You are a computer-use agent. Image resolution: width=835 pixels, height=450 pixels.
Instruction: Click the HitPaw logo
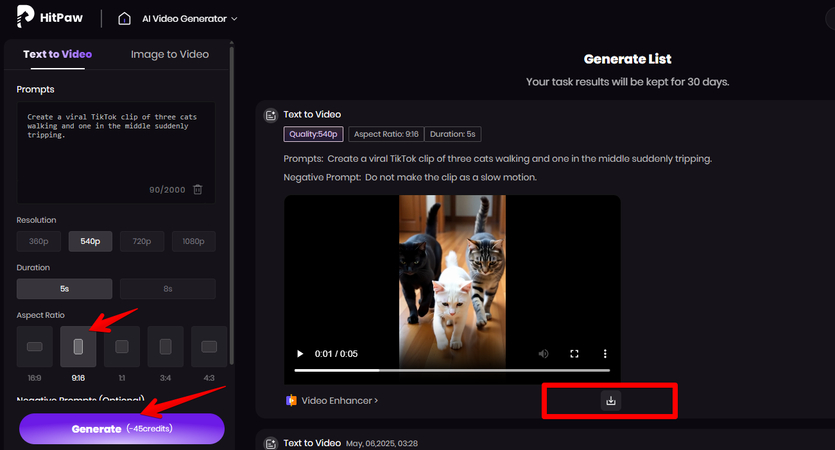[50, 17]
